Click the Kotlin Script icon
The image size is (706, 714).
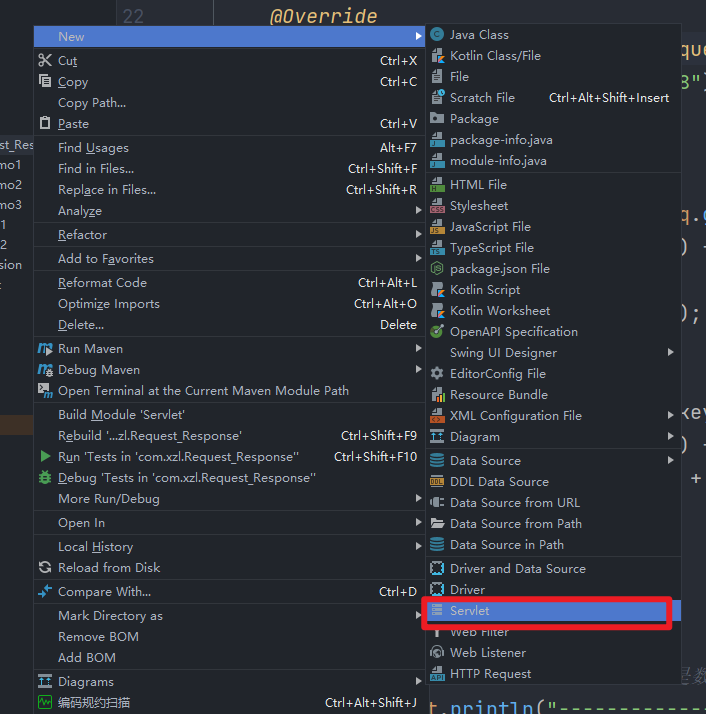point(437,290)
